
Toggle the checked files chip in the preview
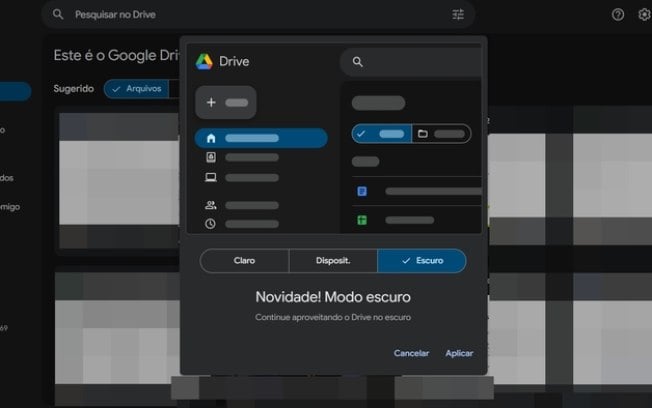click(381, 134)
